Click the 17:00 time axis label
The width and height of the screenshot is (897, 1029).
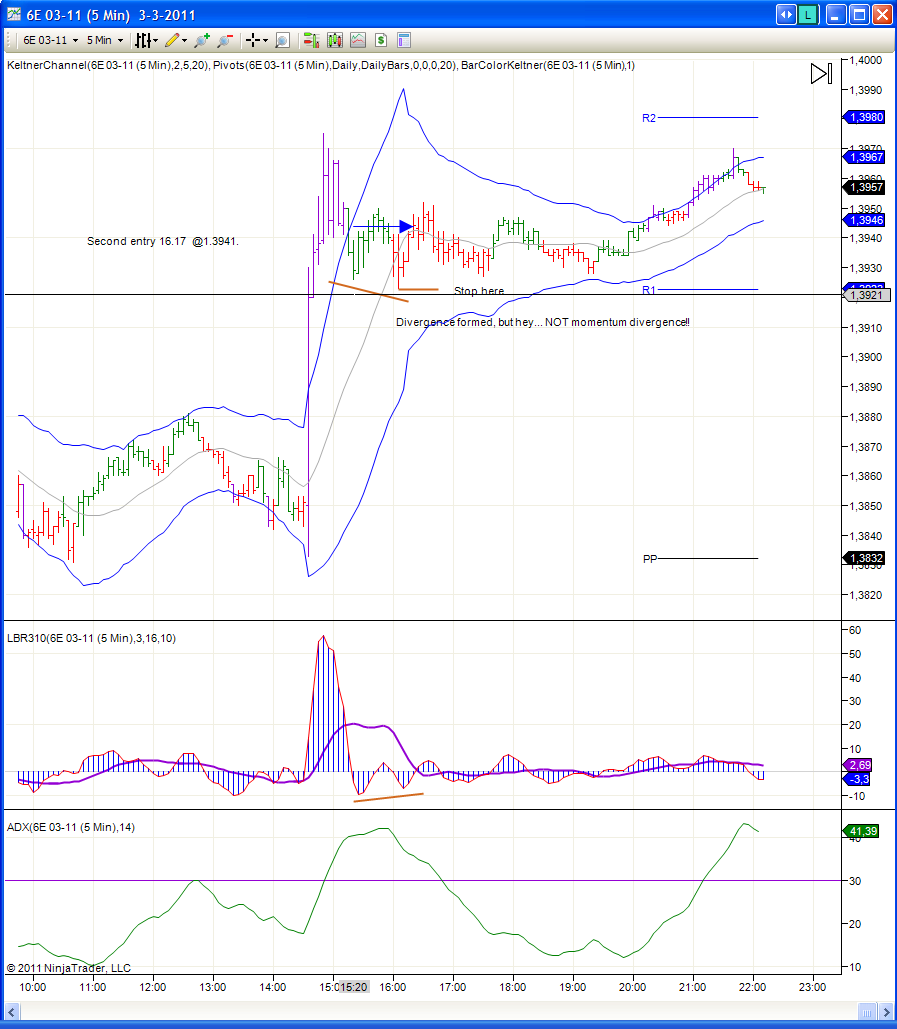click(453, 987)
